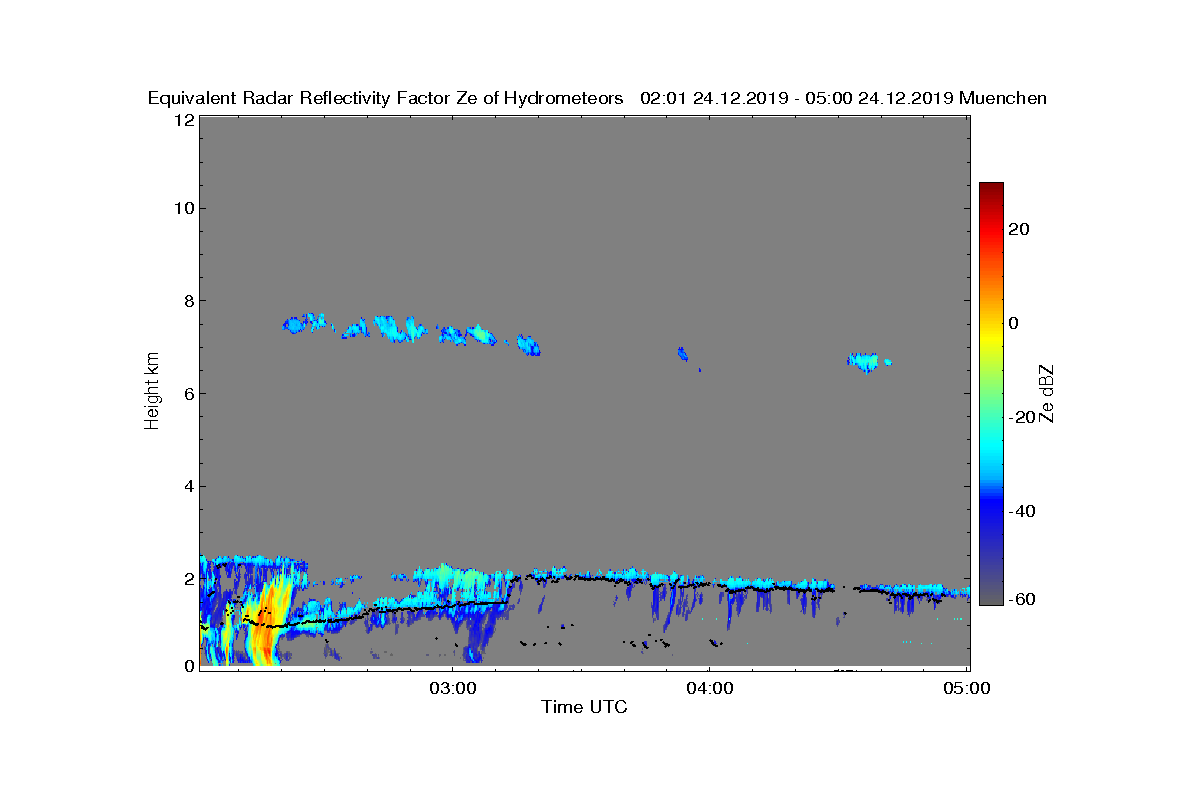The height and width of the screenshot is (800, 1200).
Task: Click the 04:00 time axis label
Action: 710,688
